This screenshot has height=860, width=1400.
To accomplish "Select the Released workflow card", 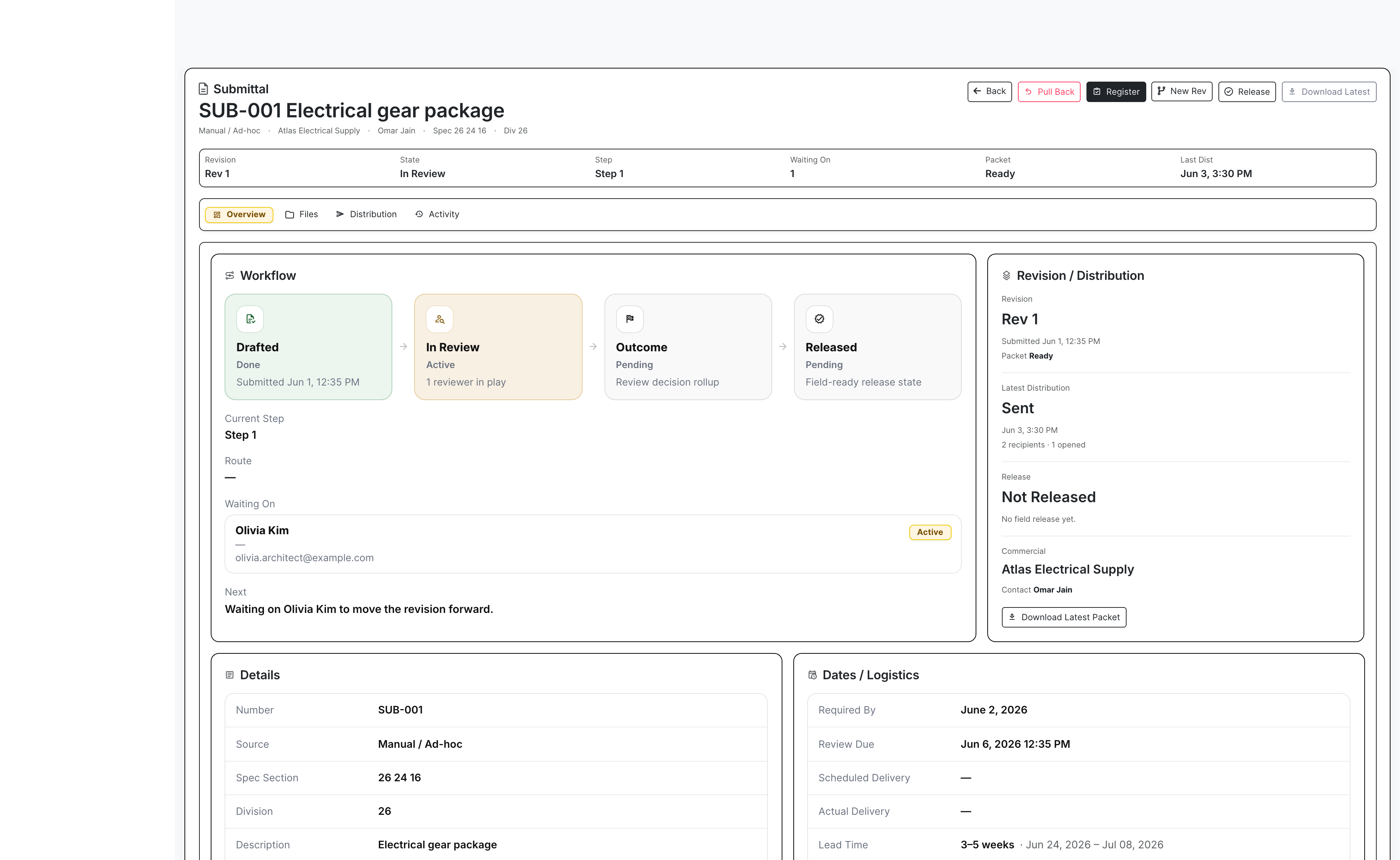I will pyautogui.click(x=878, y=347).
